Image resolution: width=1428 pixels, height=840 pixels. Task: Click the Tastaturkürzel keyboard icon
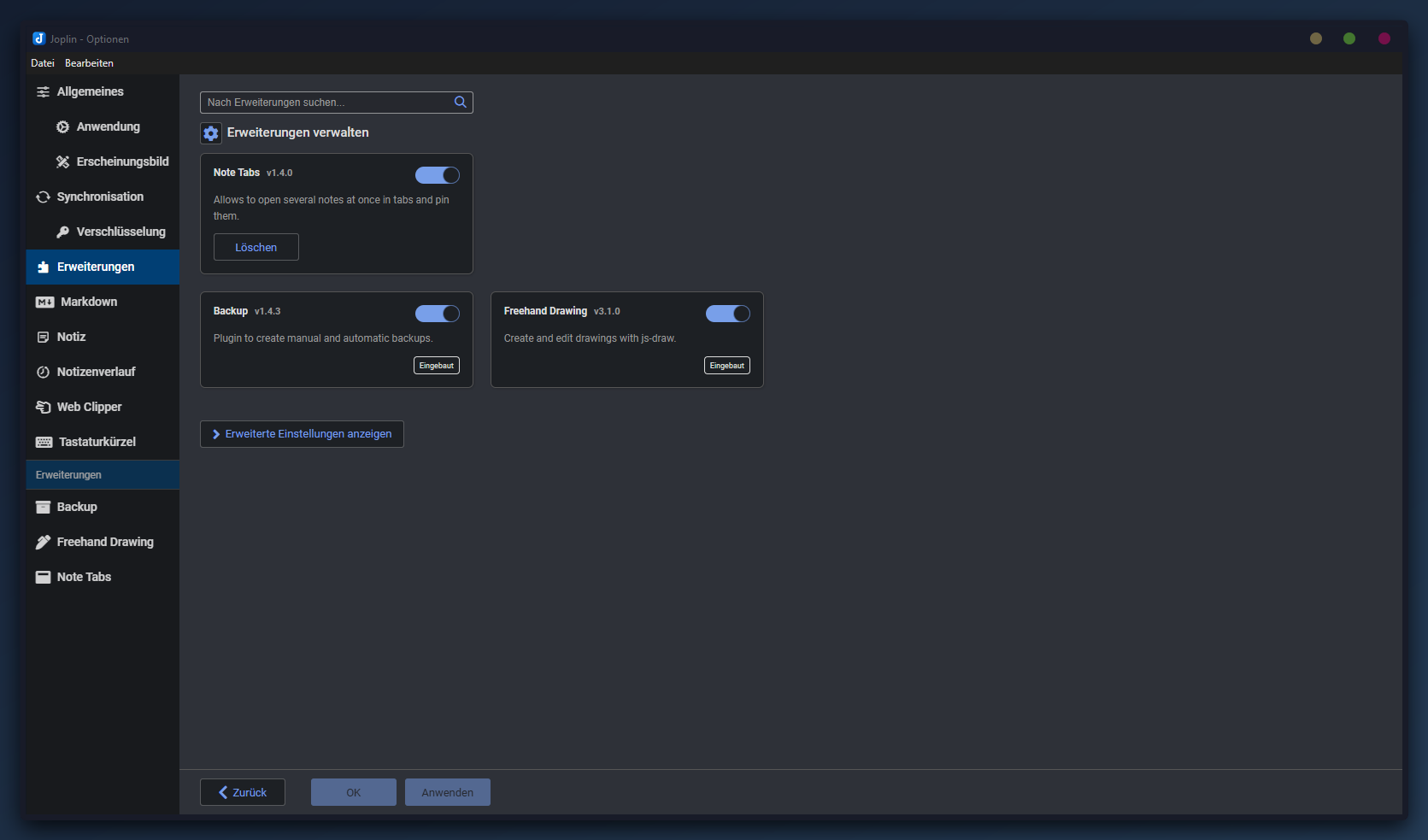pyautogui.click(x=43, y=442)
